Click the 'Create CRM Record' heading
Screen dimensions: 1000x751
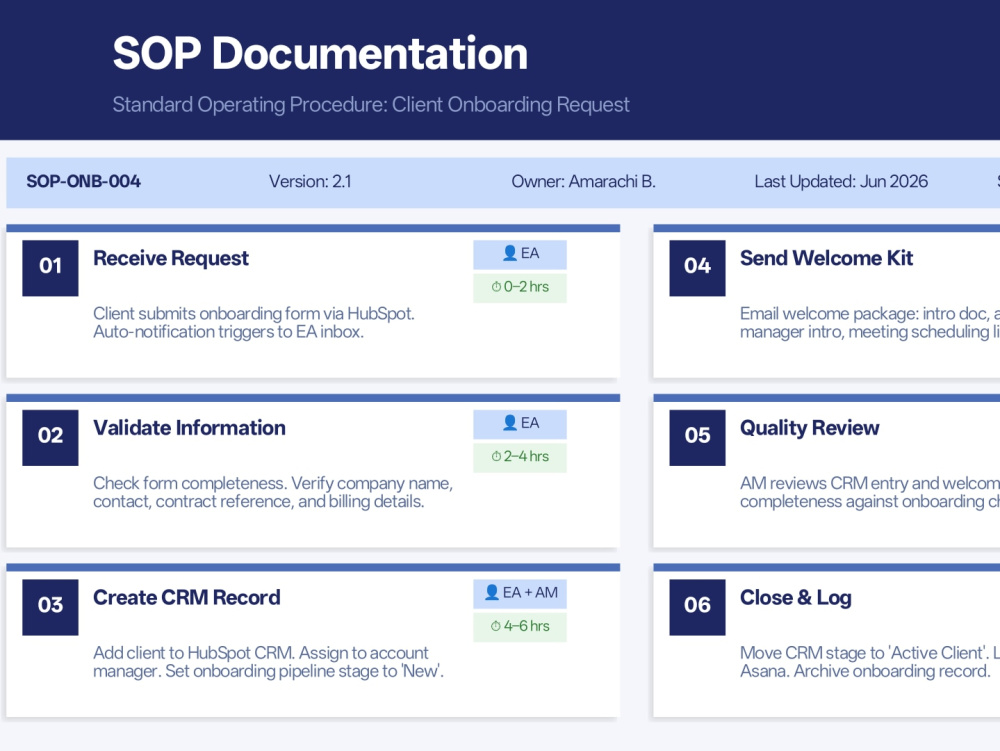(x=187, y=597)
